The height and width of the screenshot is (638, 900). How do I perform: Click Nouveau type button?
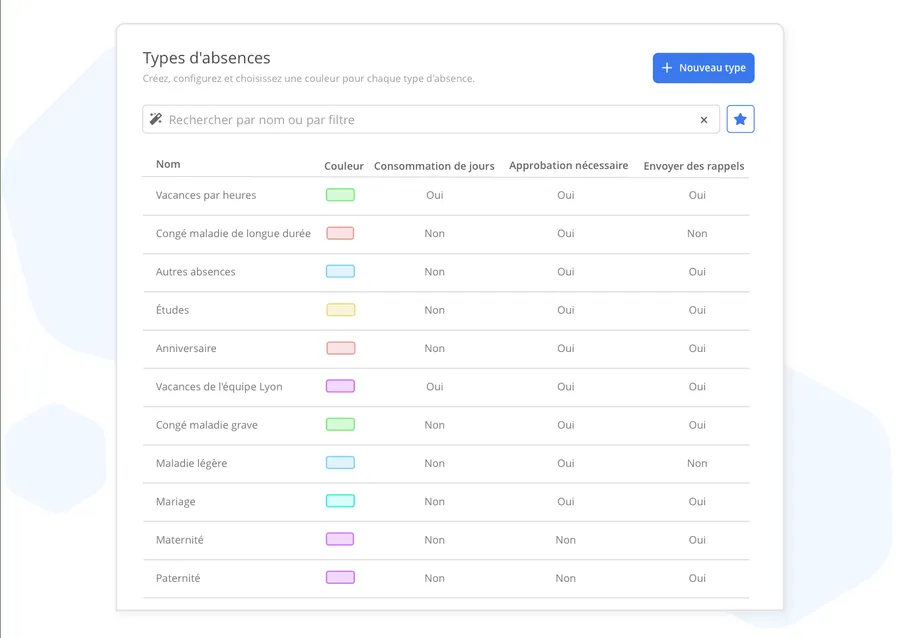703,68
